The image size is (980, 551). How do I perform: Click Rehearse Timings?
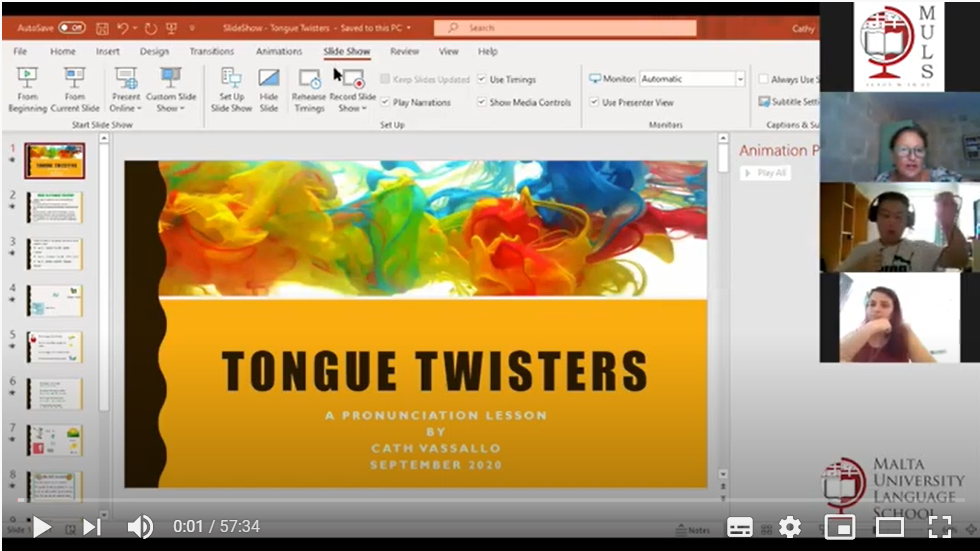(x=309, y=90)
